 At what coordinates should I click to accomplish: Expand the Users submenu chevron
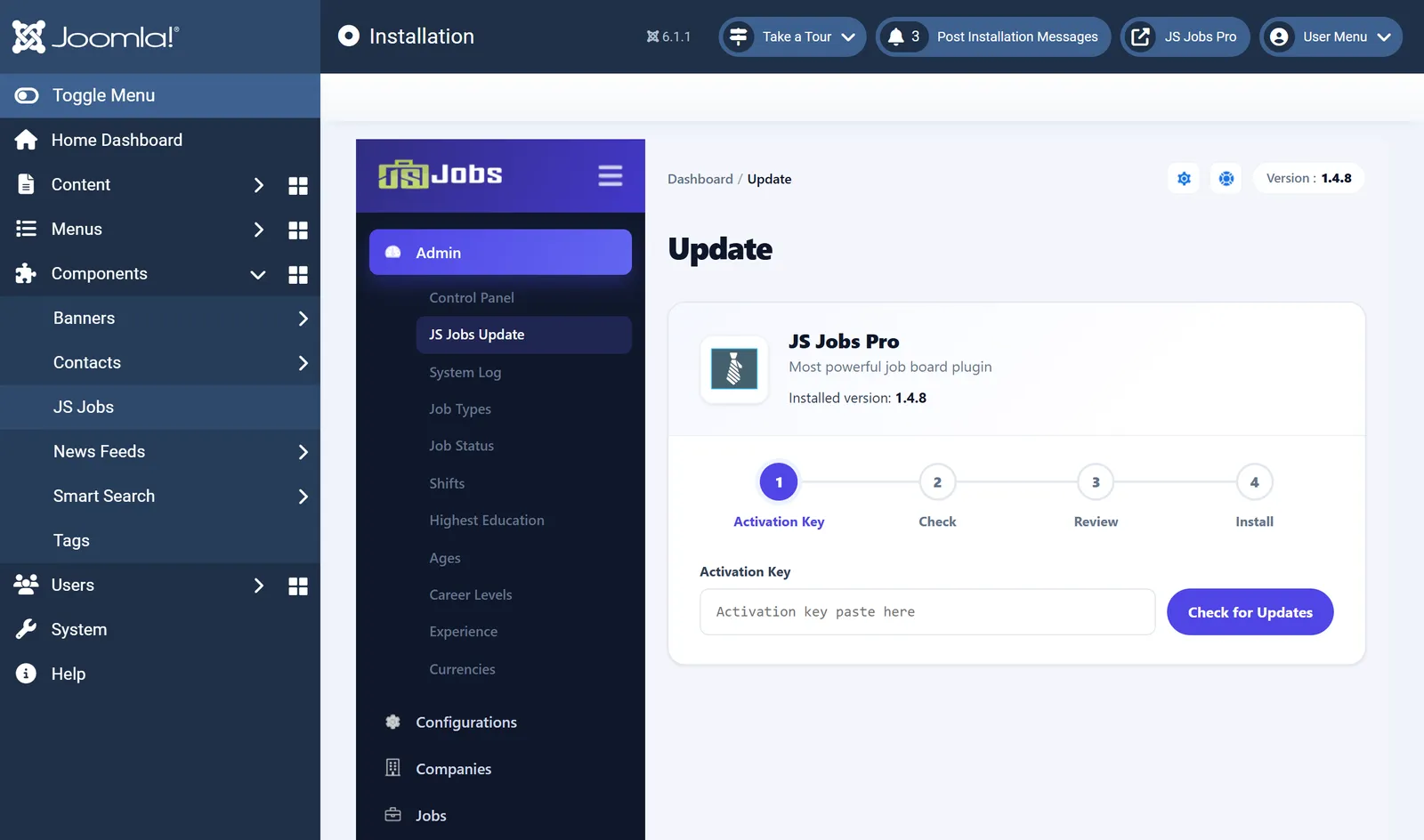click(258, 586)
